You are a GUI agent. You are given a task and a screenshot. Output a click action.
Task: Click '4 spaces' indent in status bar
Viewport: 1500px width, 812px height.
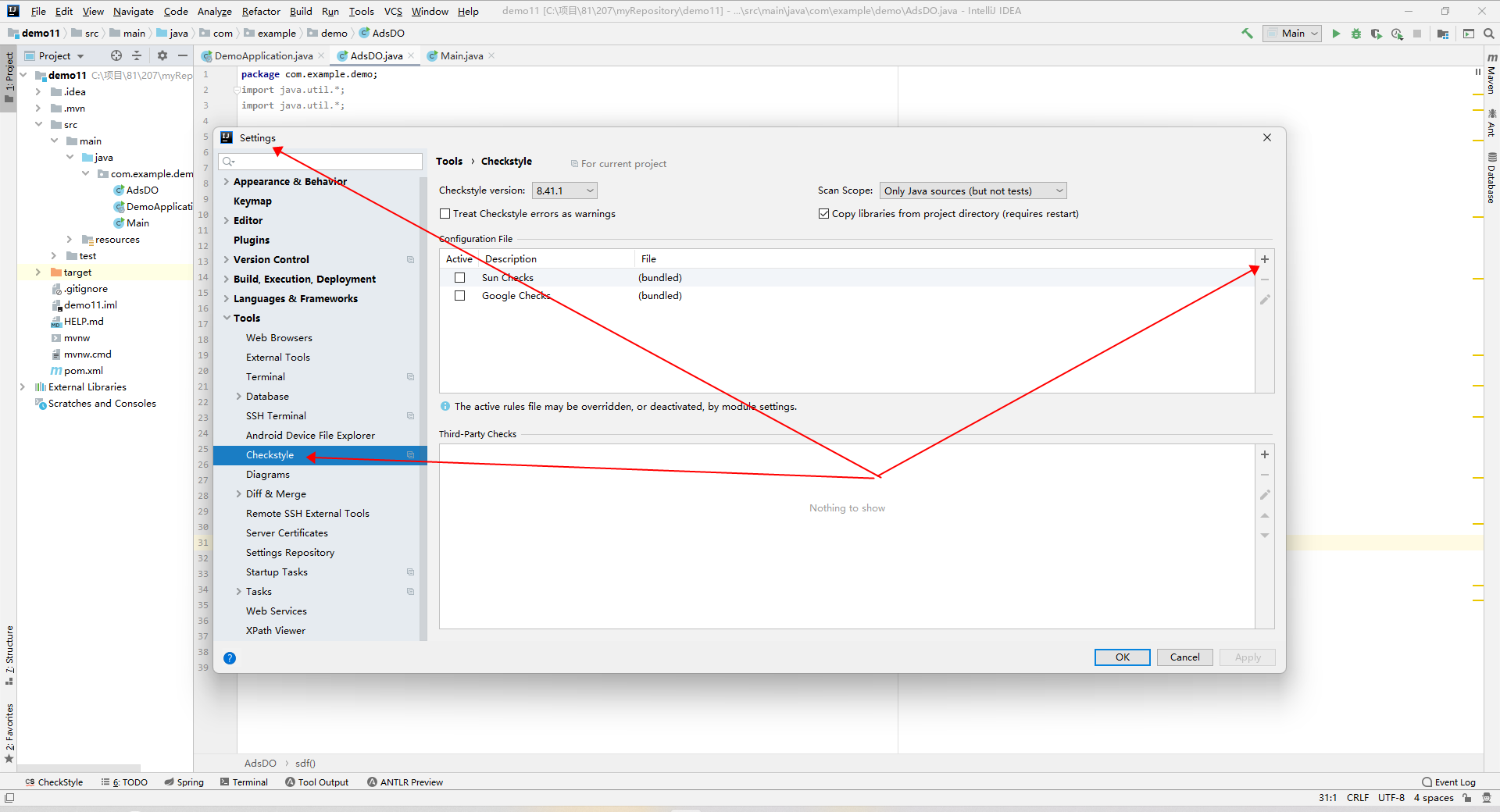coord(1434,798)
